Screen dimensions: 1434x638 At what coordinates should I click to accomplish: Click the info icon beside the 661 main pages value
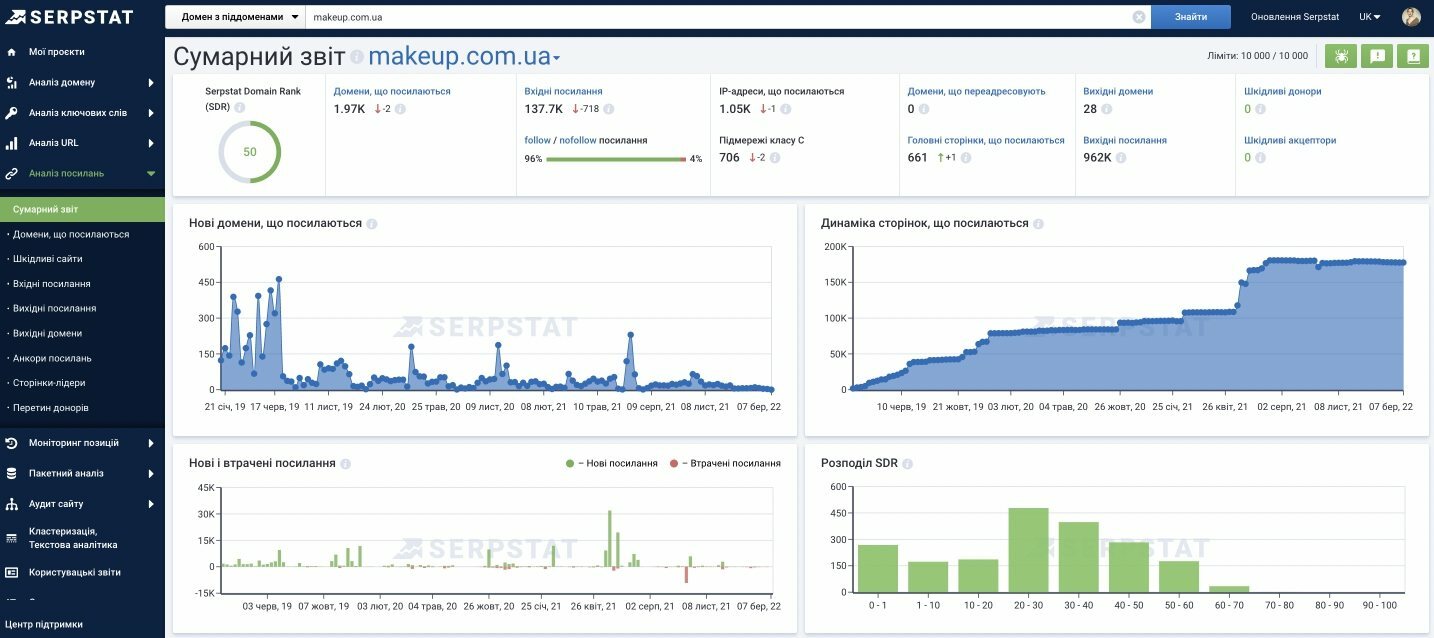pos(965,158)
